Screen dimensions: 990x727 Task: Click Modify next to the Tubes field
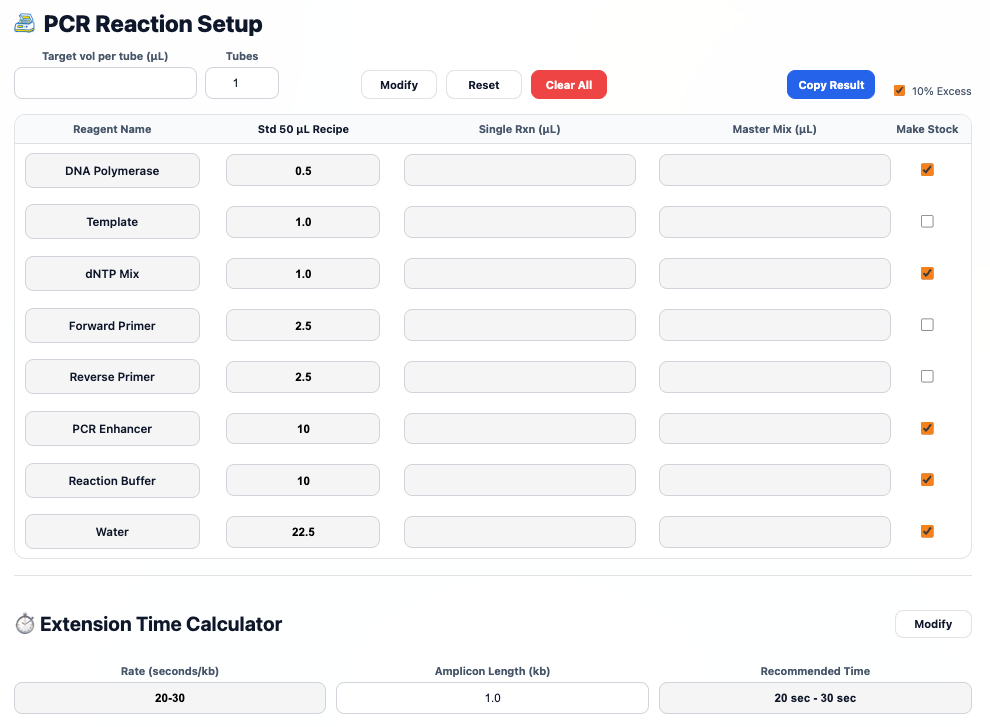pos(398,85)
